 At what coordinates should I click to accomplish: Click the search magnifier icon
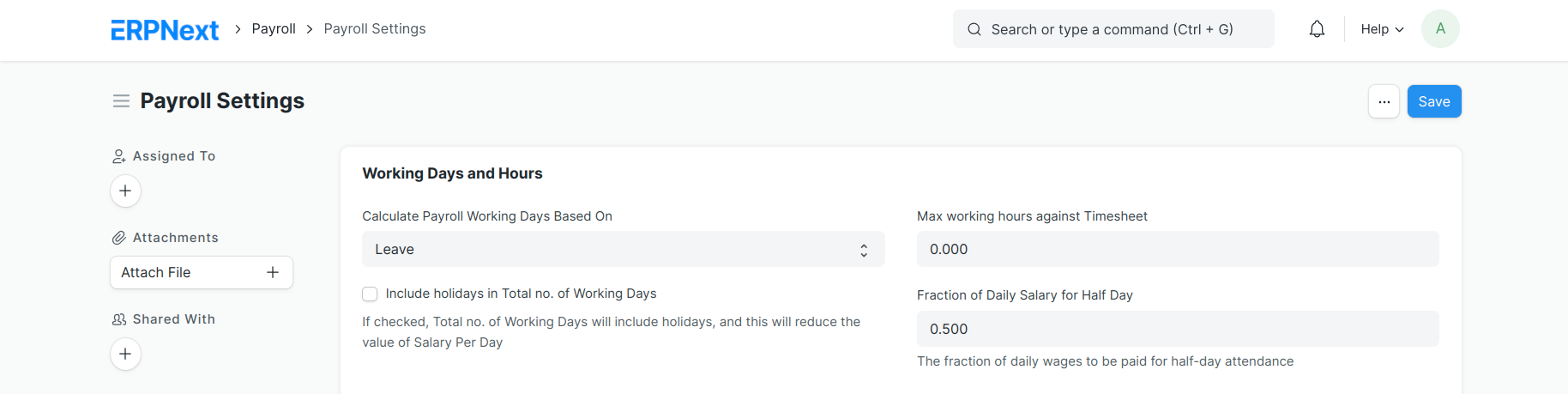[974, 29]
